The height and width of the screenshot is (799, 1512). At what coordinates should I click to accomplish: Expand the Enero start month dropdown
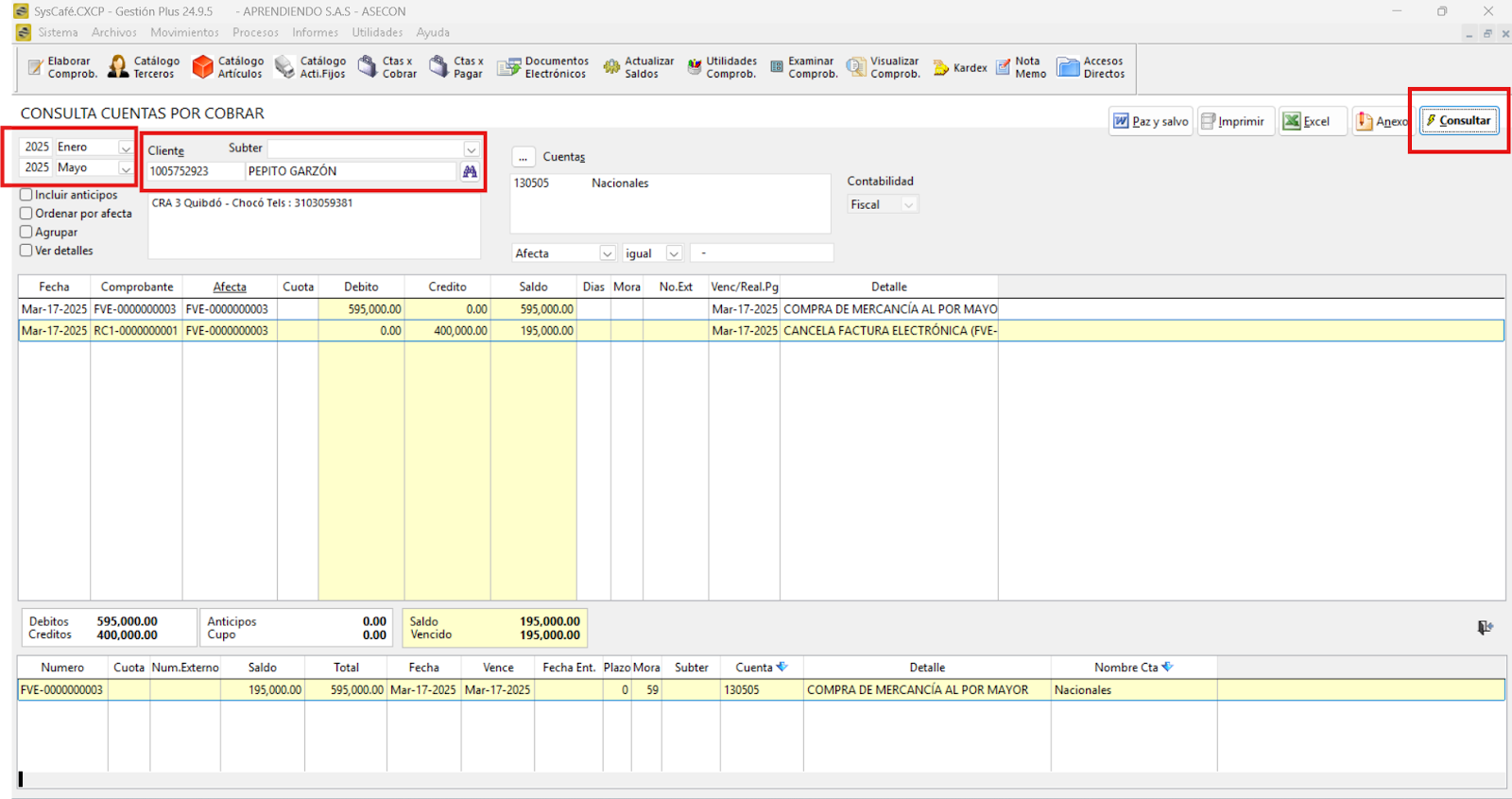pos(125,148)
